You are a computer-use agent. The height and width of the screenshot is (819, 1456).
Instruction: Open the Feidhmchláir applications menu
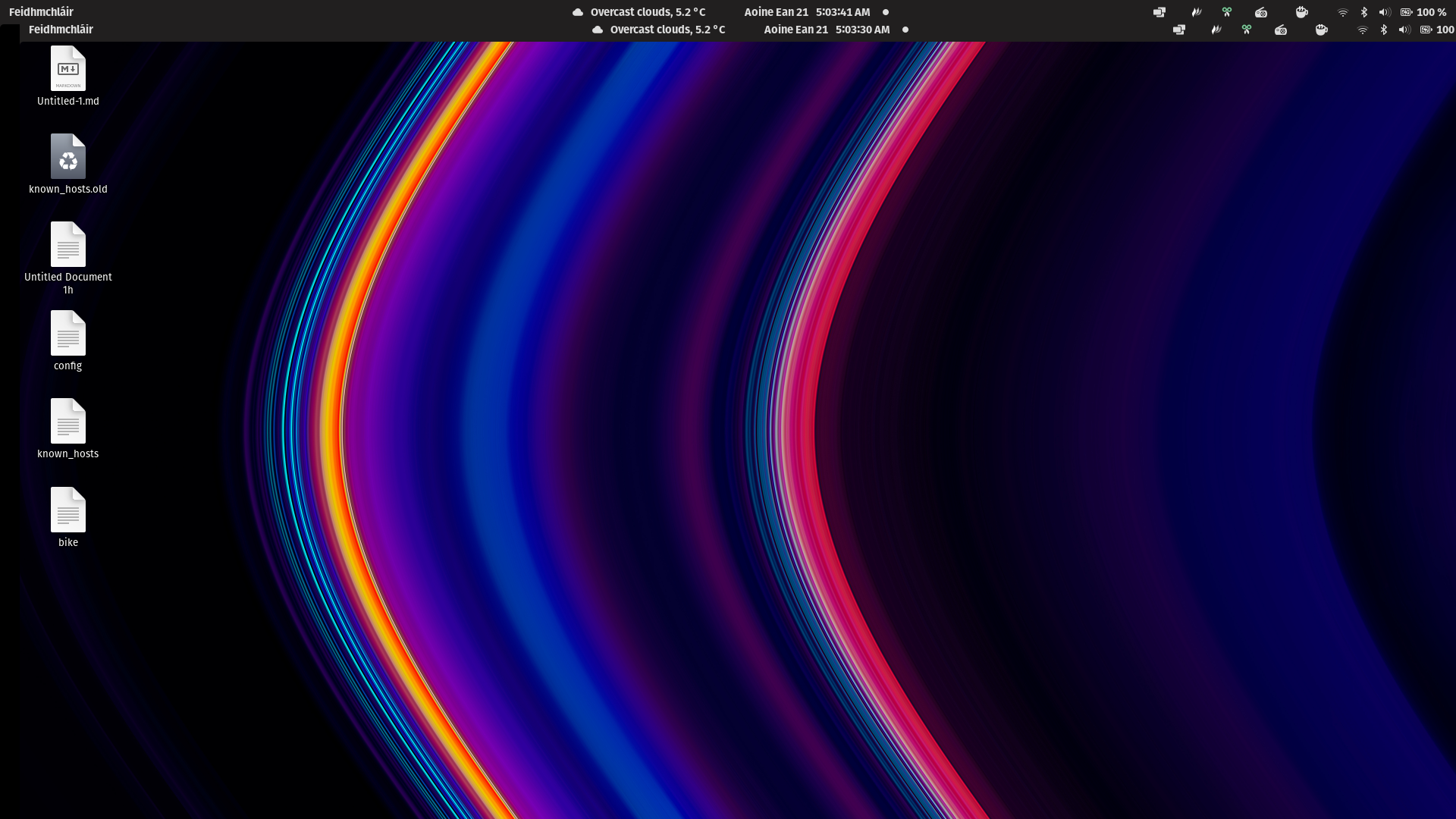point(42,12)
